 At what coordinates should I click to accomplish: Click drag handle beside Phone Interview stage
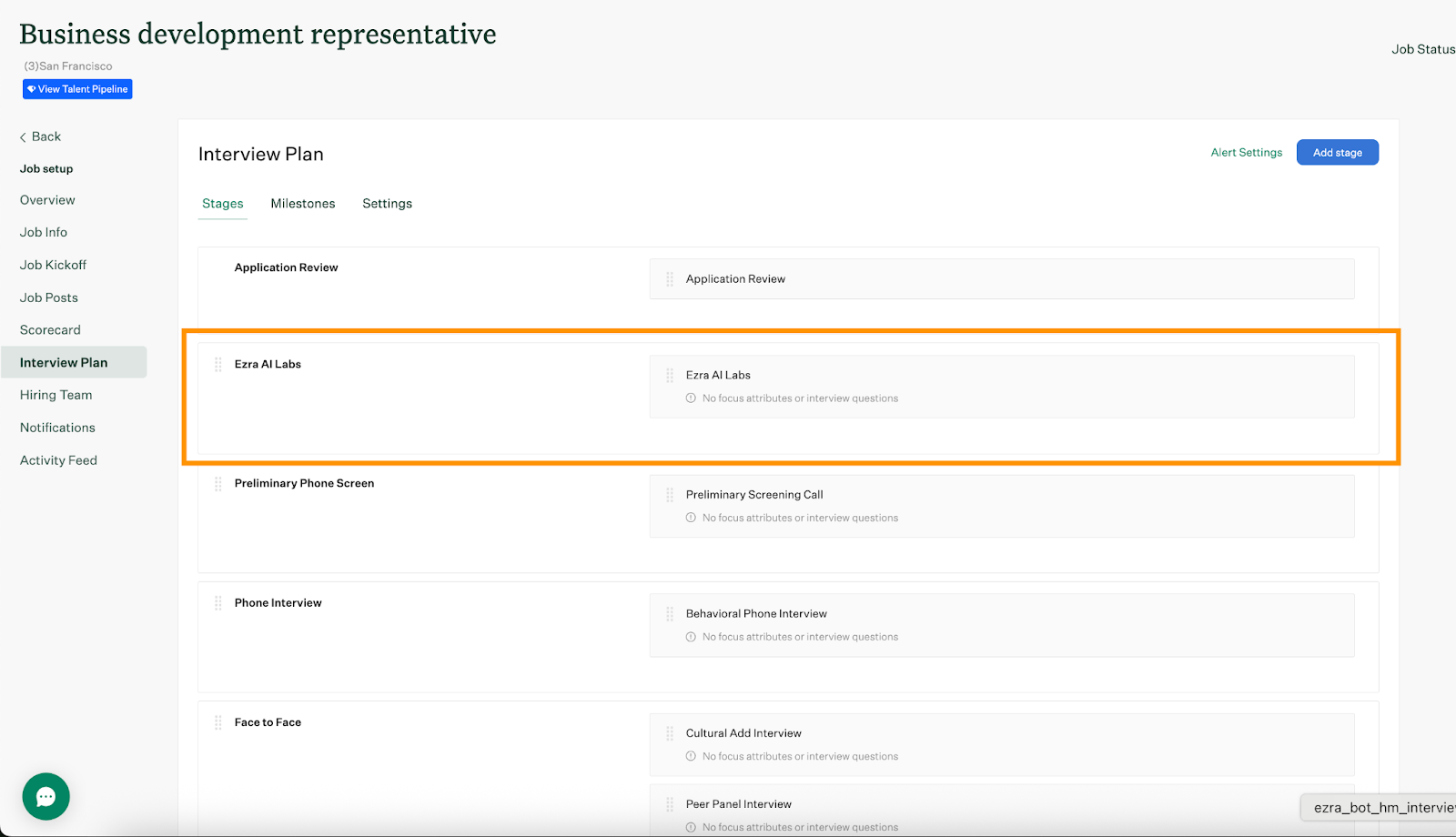pos(218,603)
